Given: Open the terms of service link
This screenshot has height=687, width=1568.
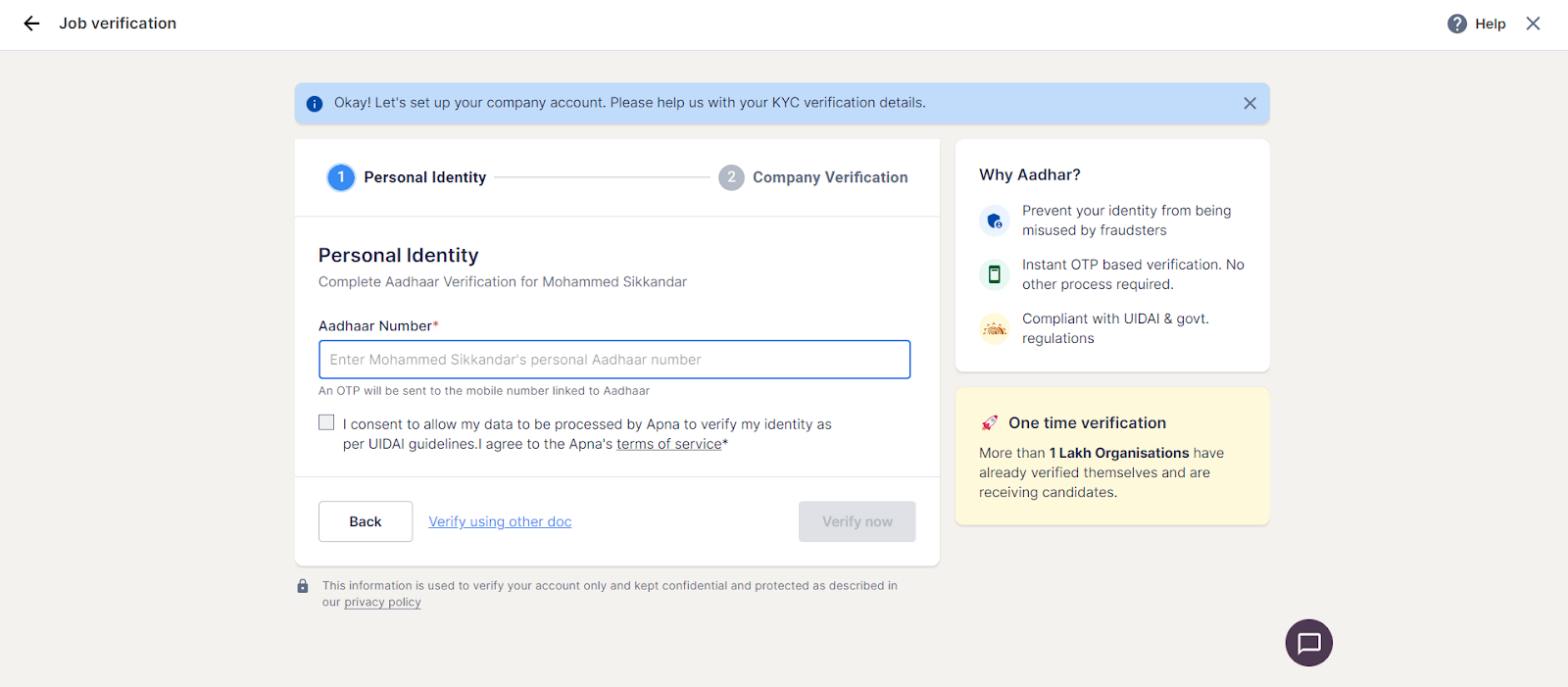Looking at the screenshot, I should tap(668, 444).
